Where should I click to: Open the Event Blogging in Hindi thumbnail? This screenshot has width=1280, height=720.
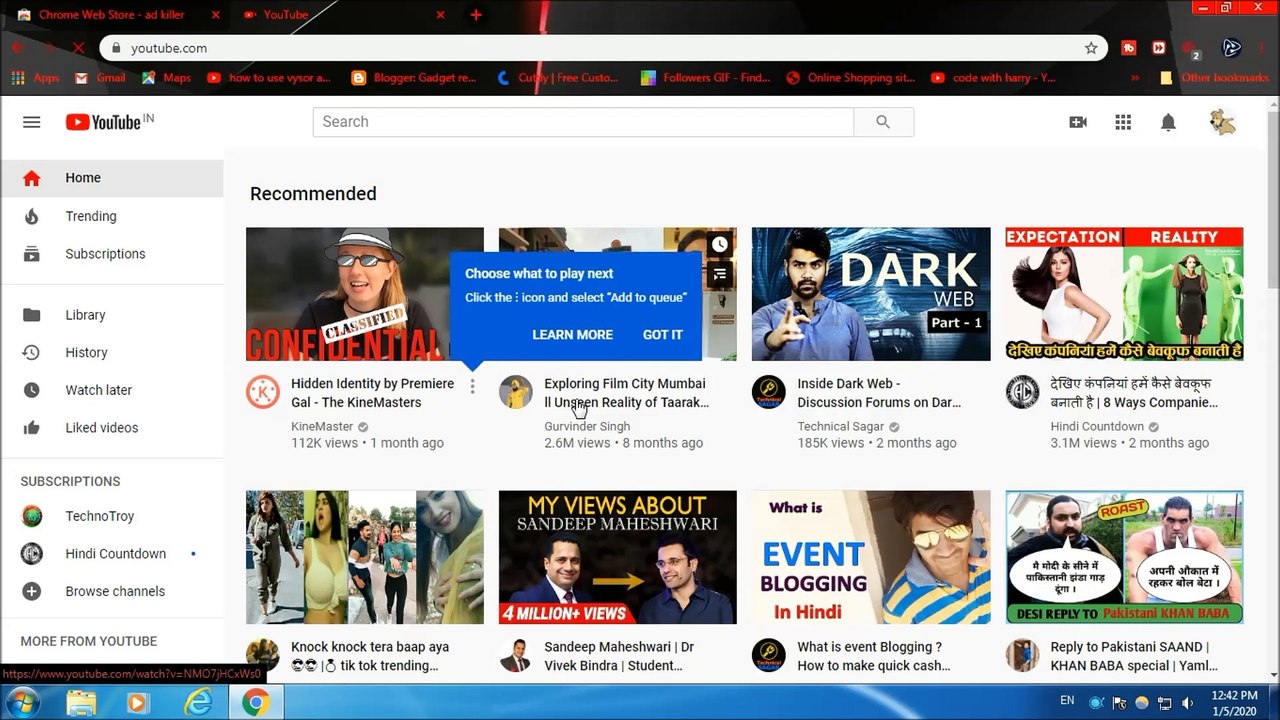(x=871, y=557)
